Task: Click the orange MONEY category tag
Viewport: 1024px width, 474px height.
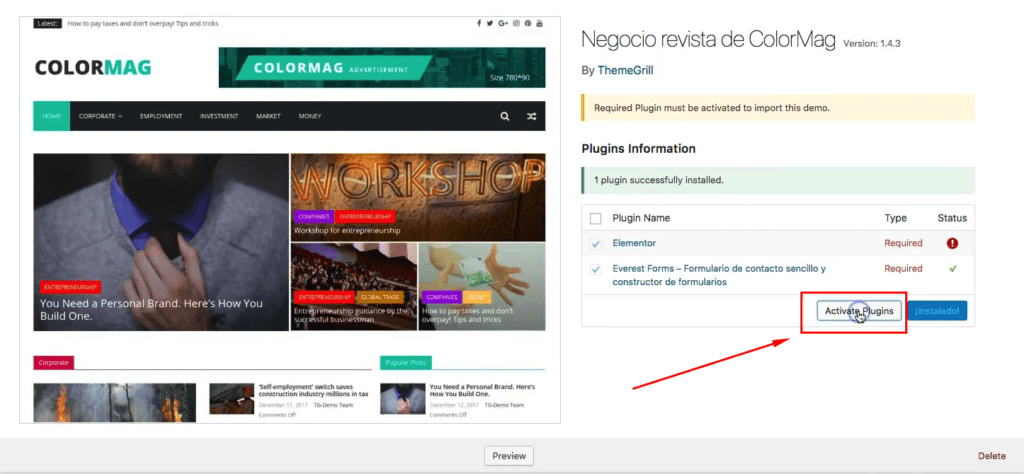Action: pos(477,297)
